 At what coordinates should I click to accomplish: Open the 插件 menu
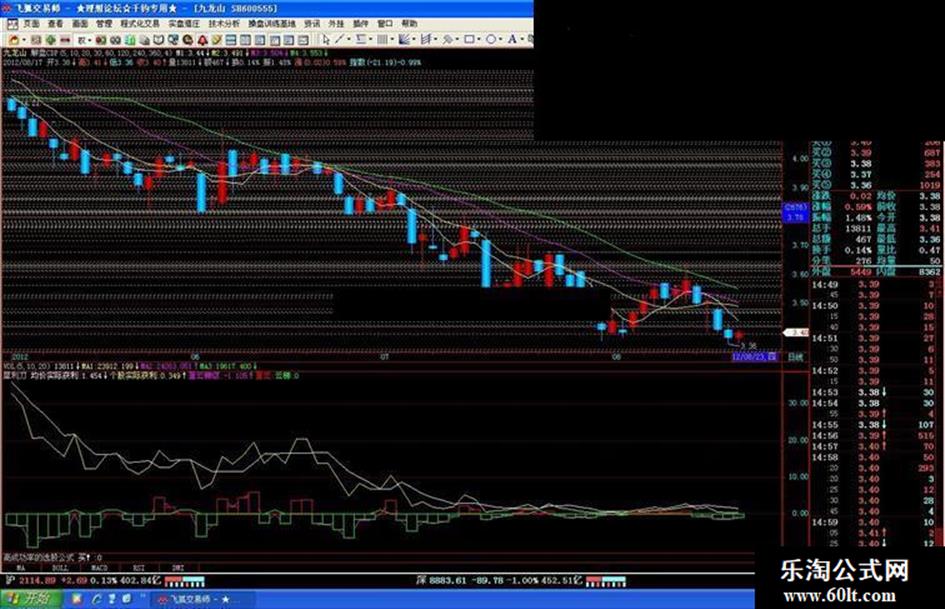click(360, 24)
